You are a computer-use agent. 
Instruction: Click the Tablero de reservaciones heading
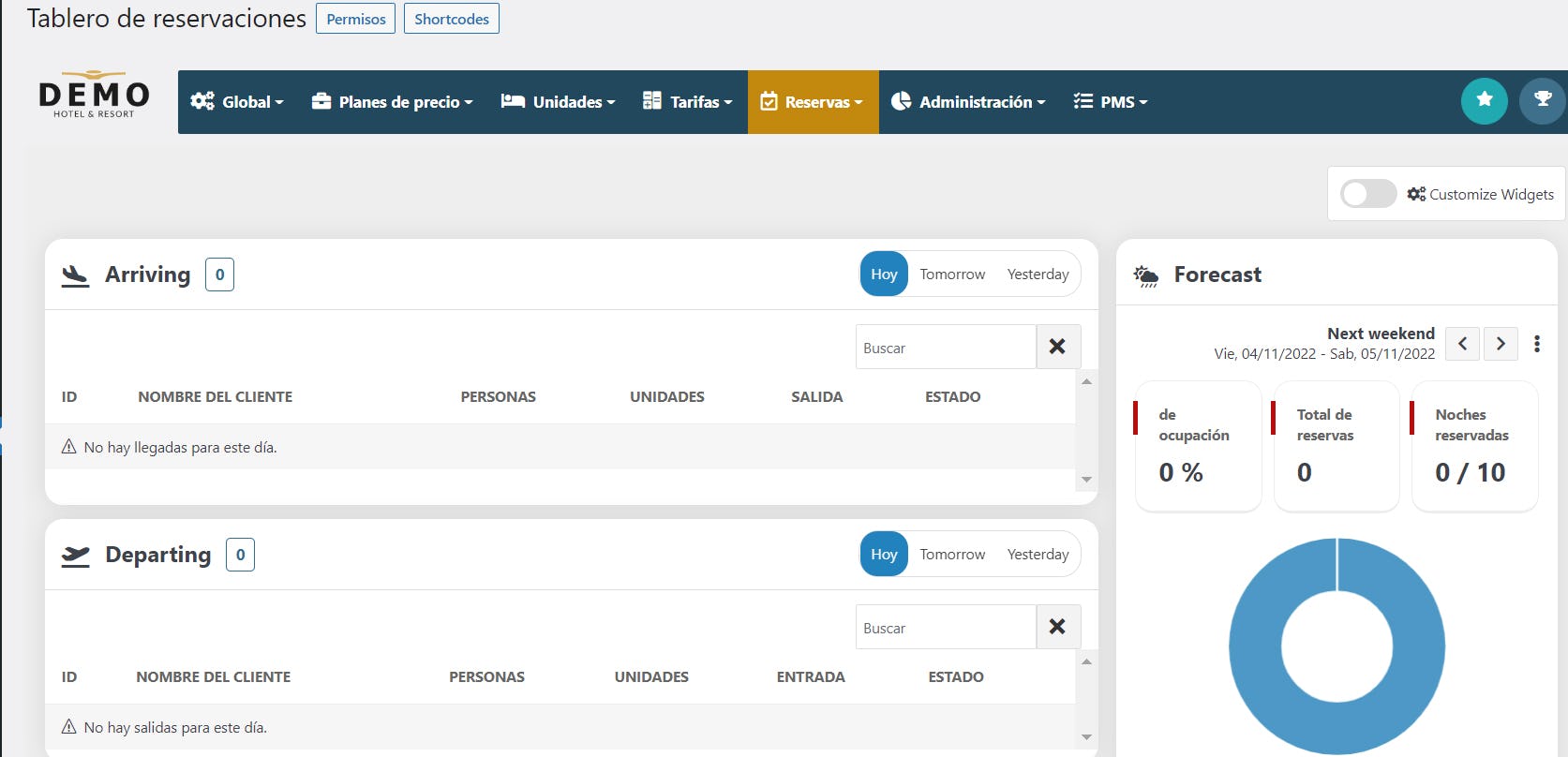[166, 18]
